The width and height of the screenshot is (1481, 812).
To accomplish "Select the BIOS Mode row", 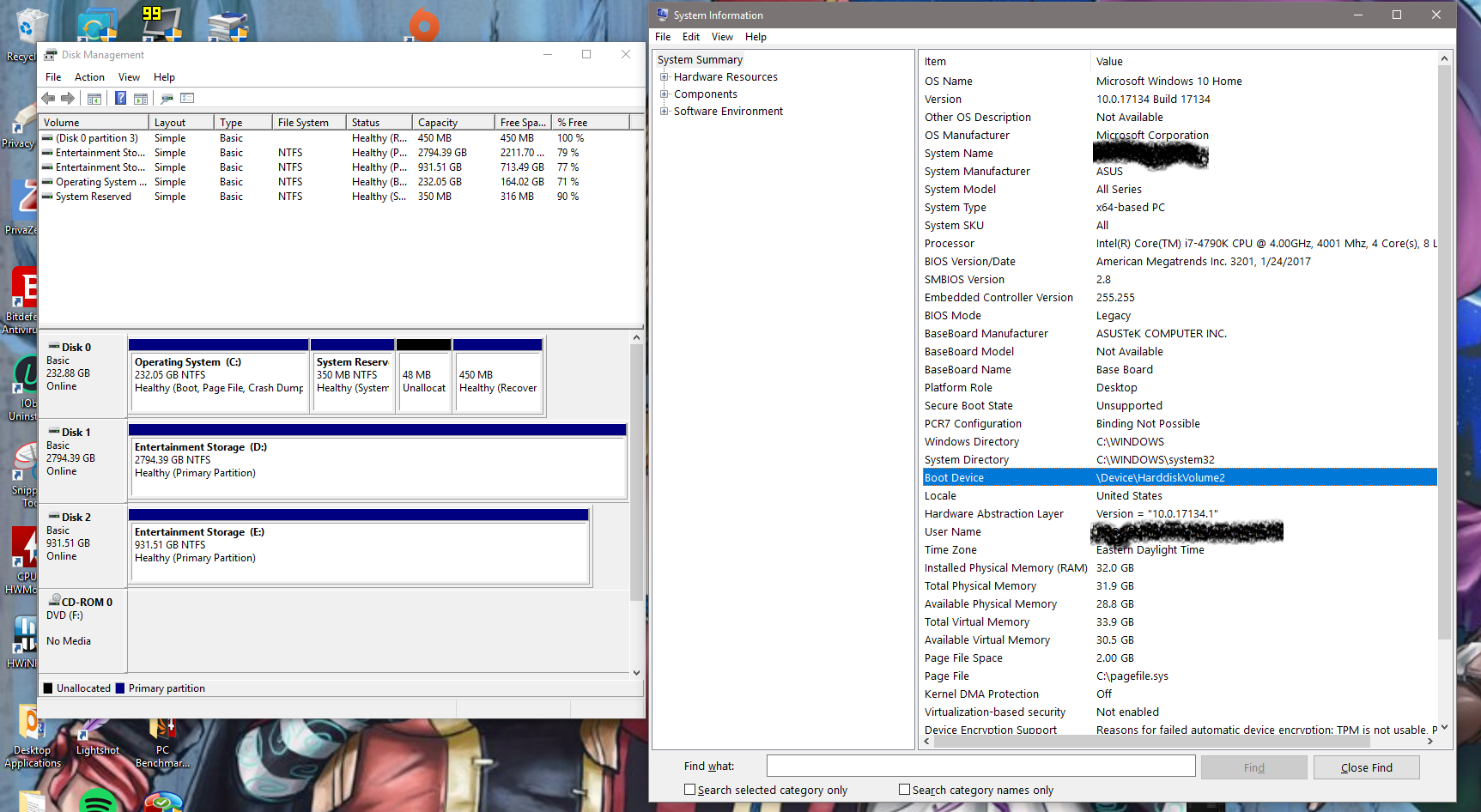I will tap(1180, 316).
